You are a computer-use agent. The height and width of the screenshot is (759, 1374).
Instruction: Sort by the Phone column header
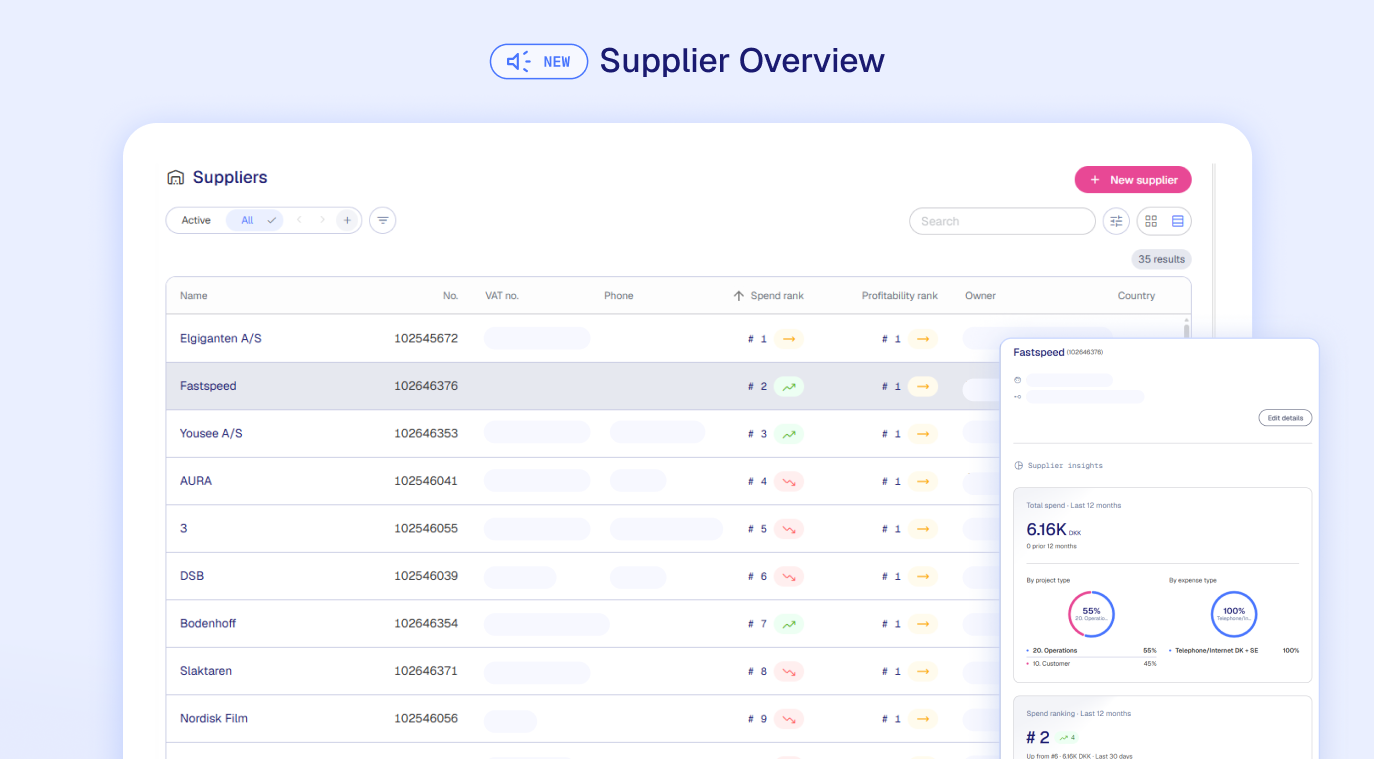(619, 296)
